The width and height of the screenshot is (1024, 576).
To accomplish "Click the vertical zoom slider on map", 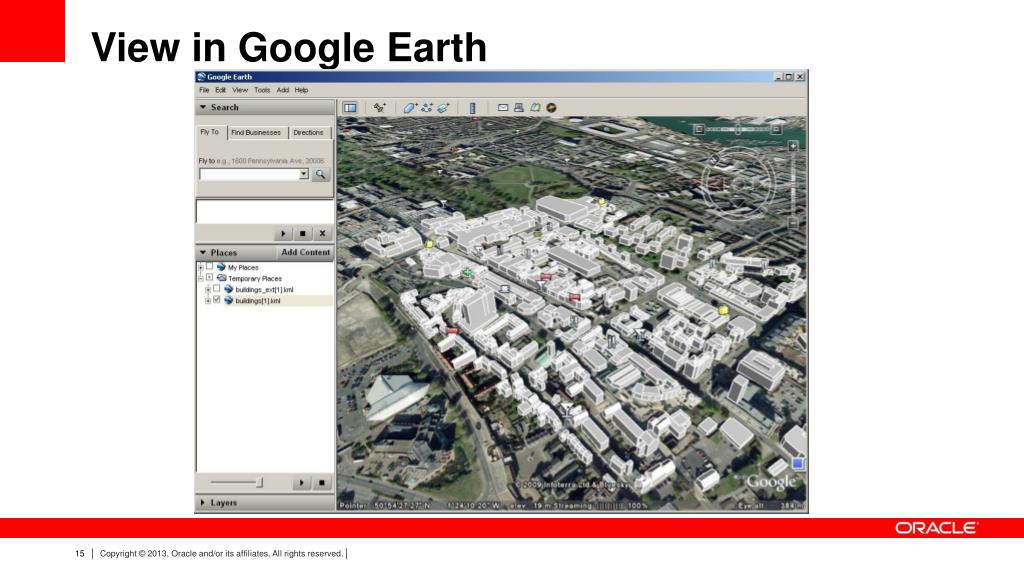I will point(792,185).
